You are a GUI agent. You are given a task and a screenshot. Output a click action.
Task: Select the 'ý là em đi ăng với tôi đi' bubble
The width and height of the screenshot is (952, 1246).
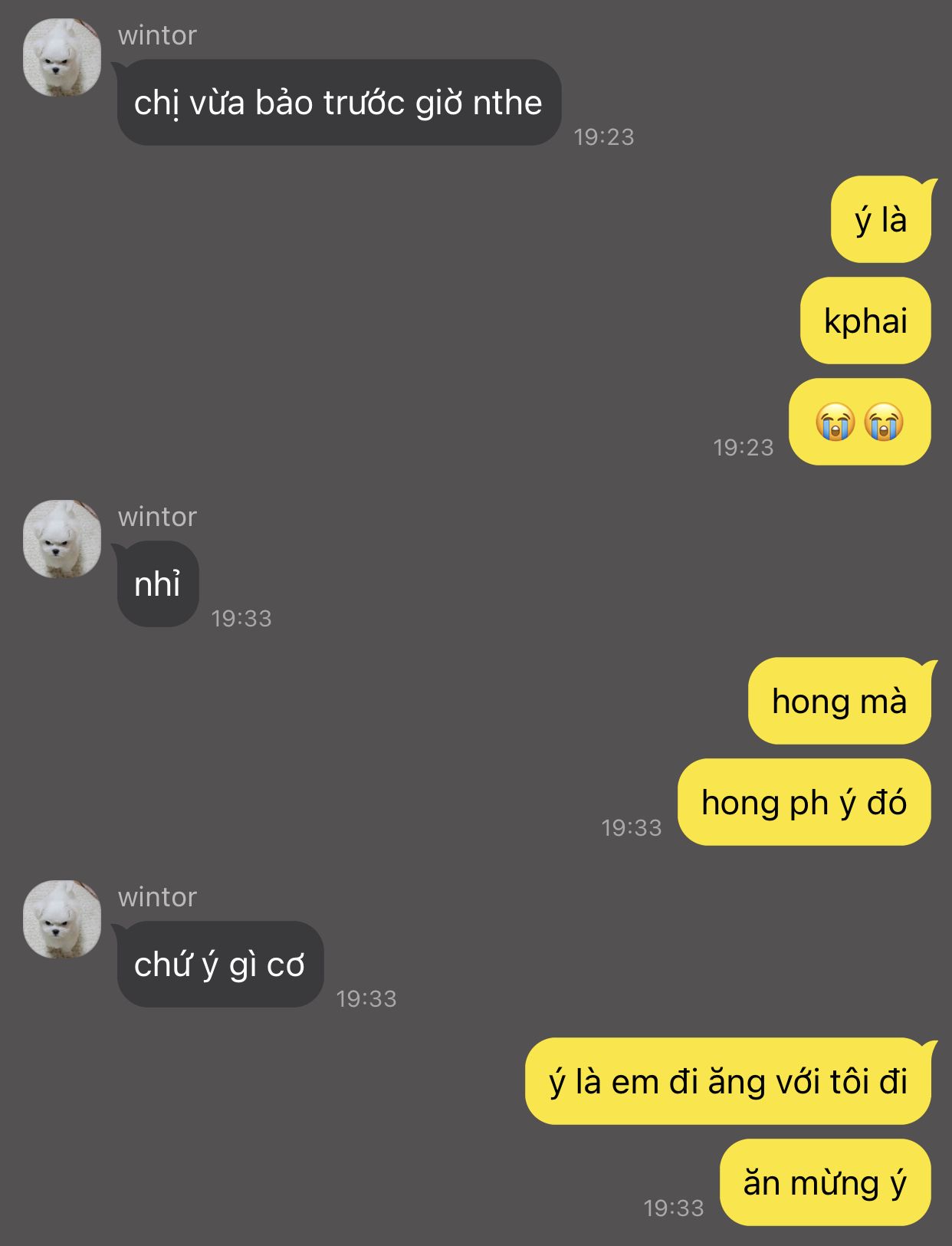(728, 1081)
